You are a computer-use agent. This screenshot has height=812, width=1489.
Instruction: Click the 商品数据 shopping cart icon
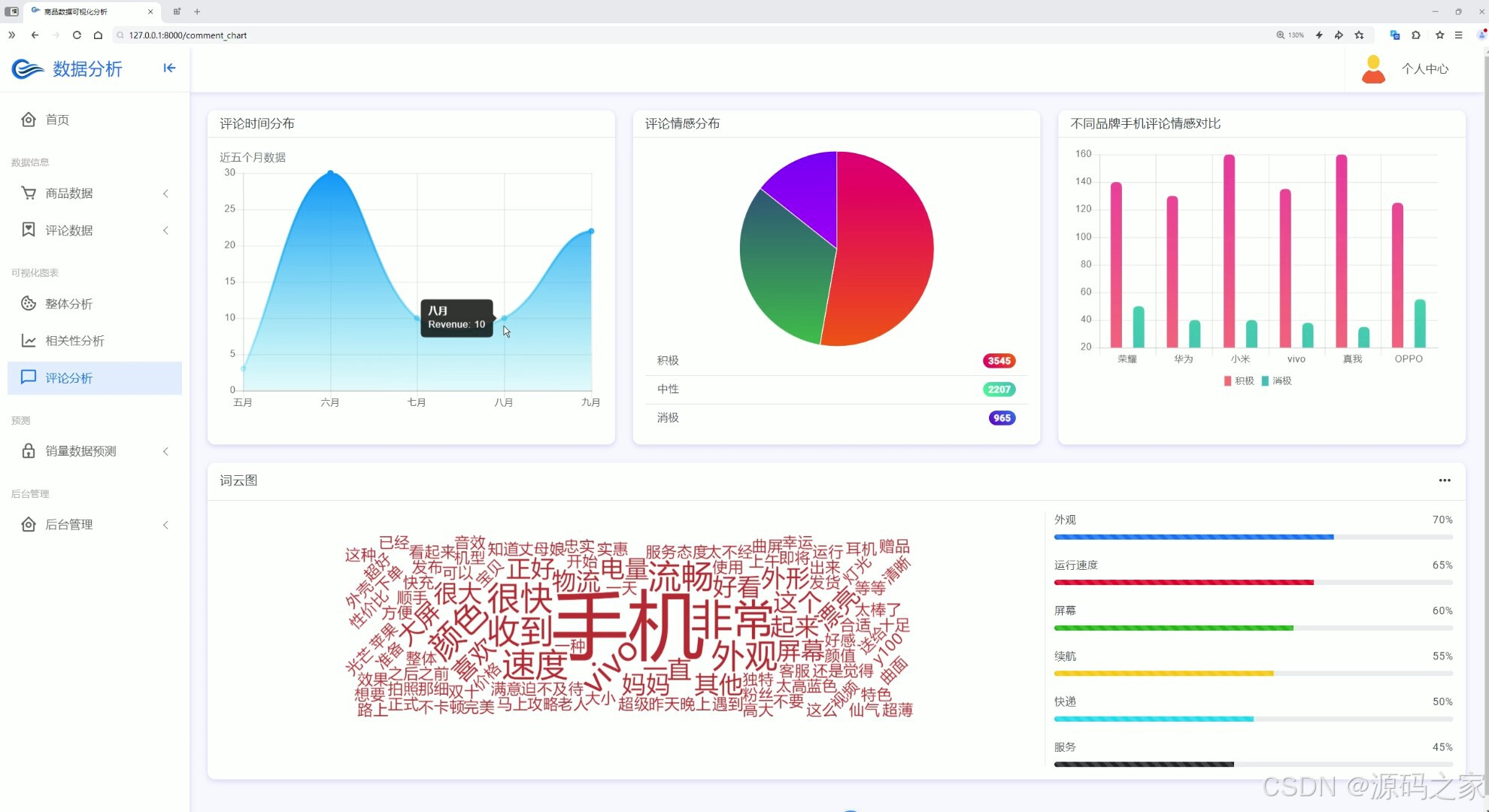coord(29,193)
